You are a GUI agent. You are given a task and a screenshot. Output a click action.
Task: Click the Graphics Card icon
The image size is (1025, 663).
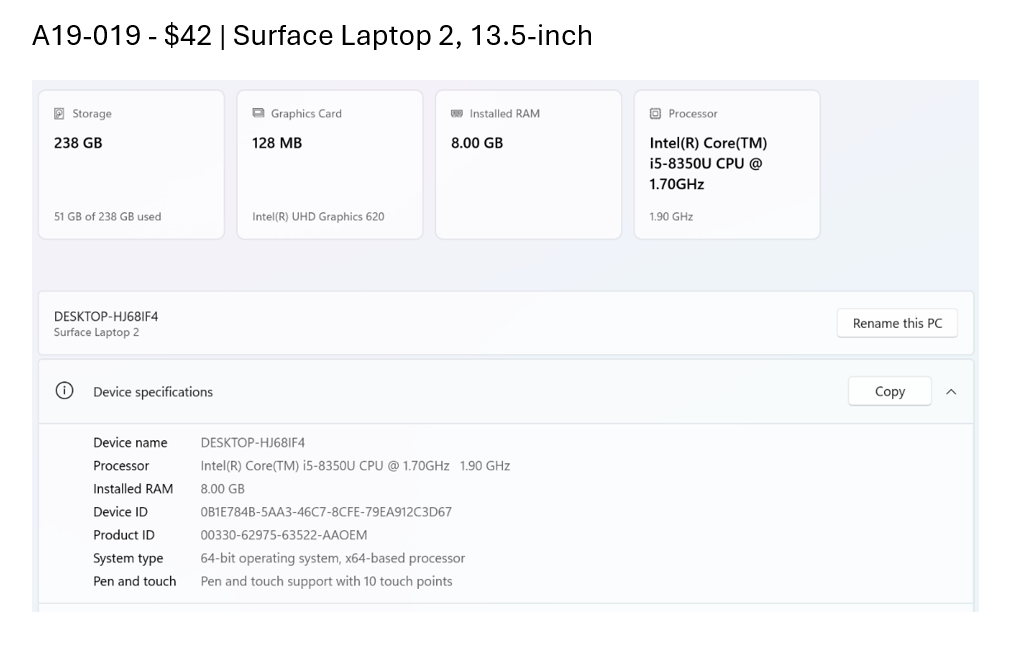coord(260,113)
